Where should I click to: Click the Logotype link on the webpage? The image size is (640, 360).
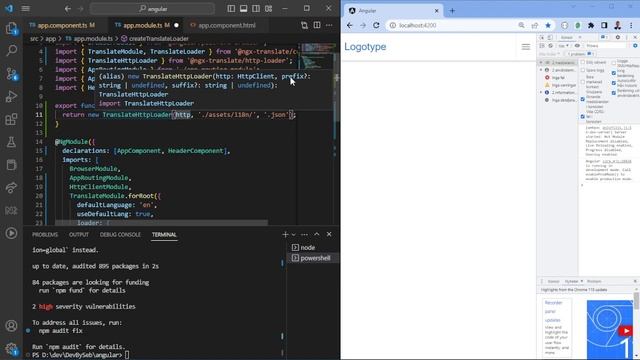(365, 47)
